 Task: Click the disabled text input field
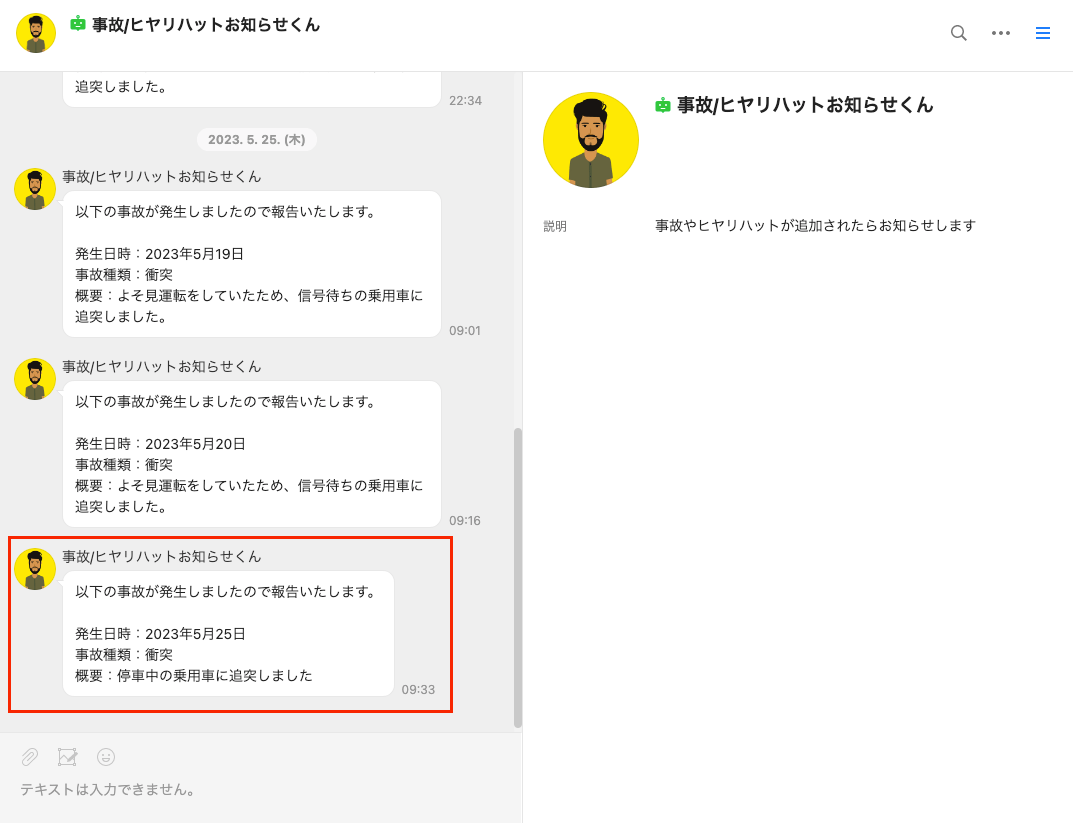tap(260, 789)
